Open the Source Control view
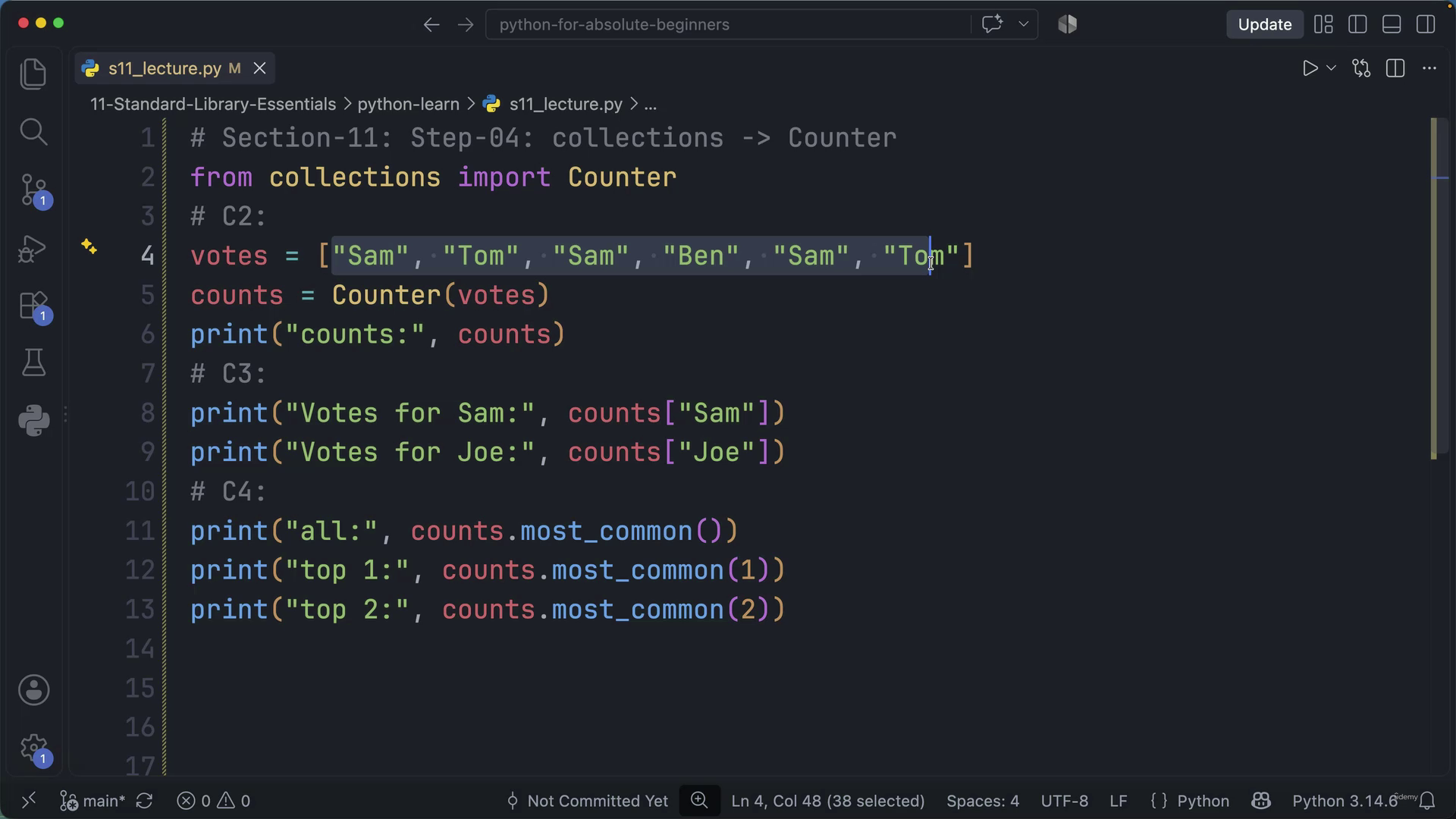1456x819 pixels. pyautogui.click(x=33, y=190)
